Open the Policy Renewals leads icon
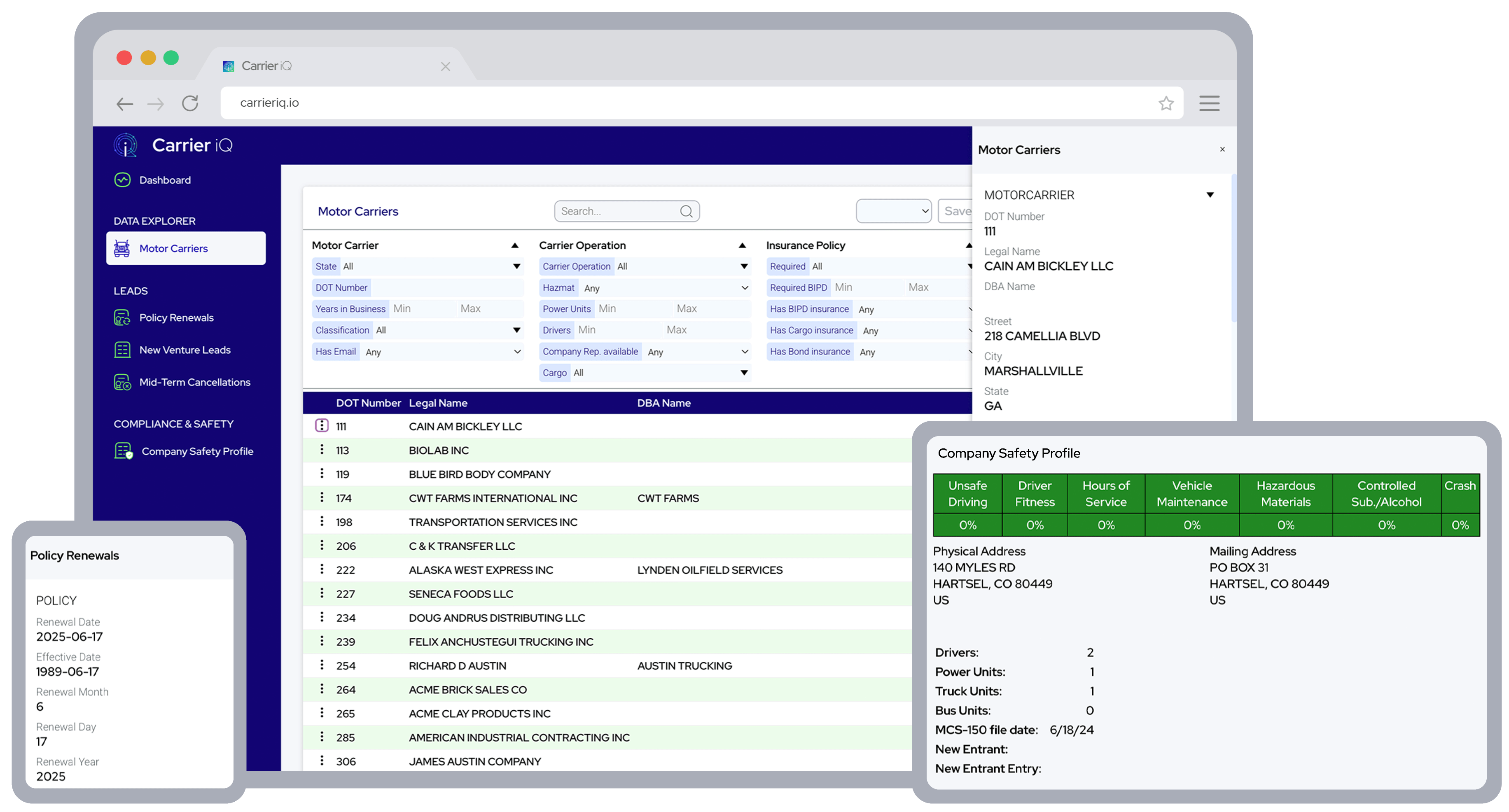This screenshot has width=1509, height=812. (x=122, y=317)
